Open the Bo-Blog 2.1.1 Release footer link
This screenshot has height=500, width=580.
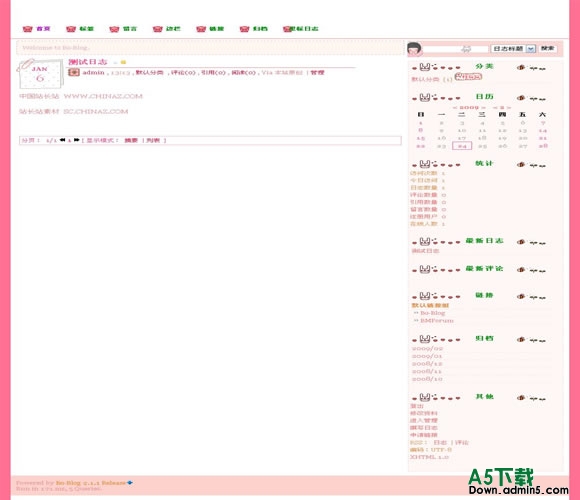[91, 483]
